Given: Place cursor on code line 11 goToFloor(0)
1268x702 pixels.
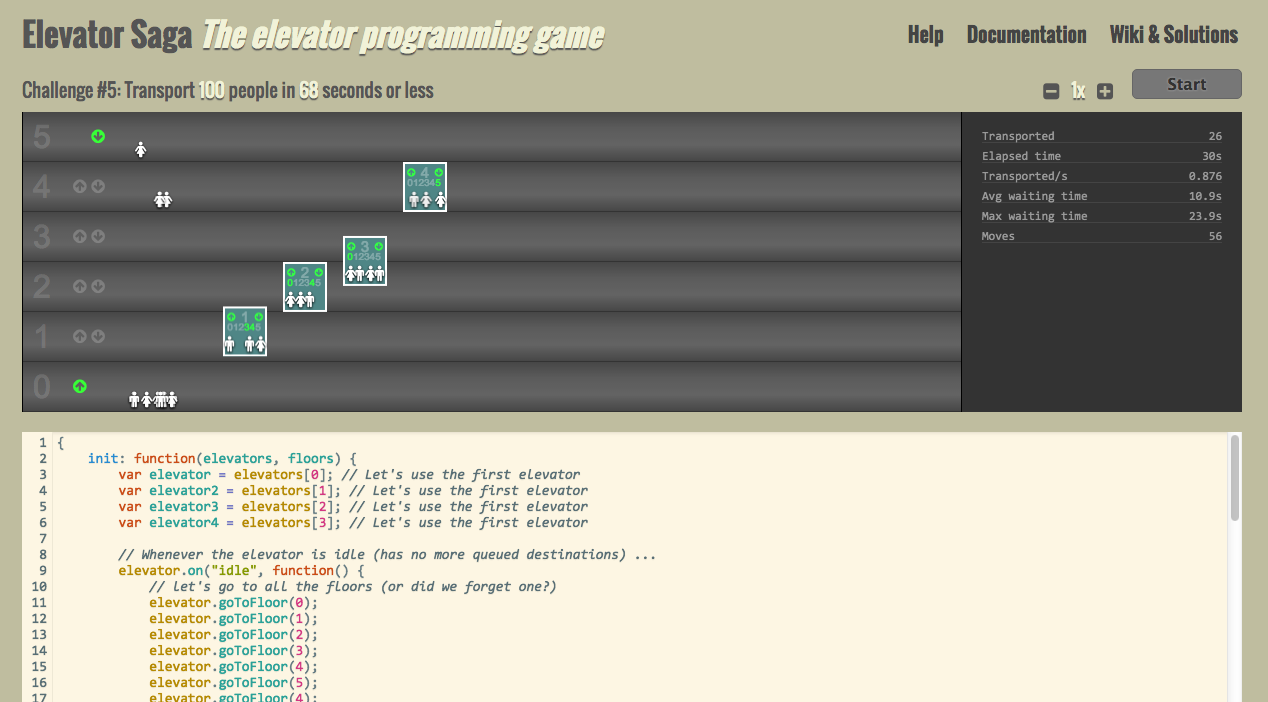Looking at the screenshot, I should pyautogui.click(x=233, y=603).
